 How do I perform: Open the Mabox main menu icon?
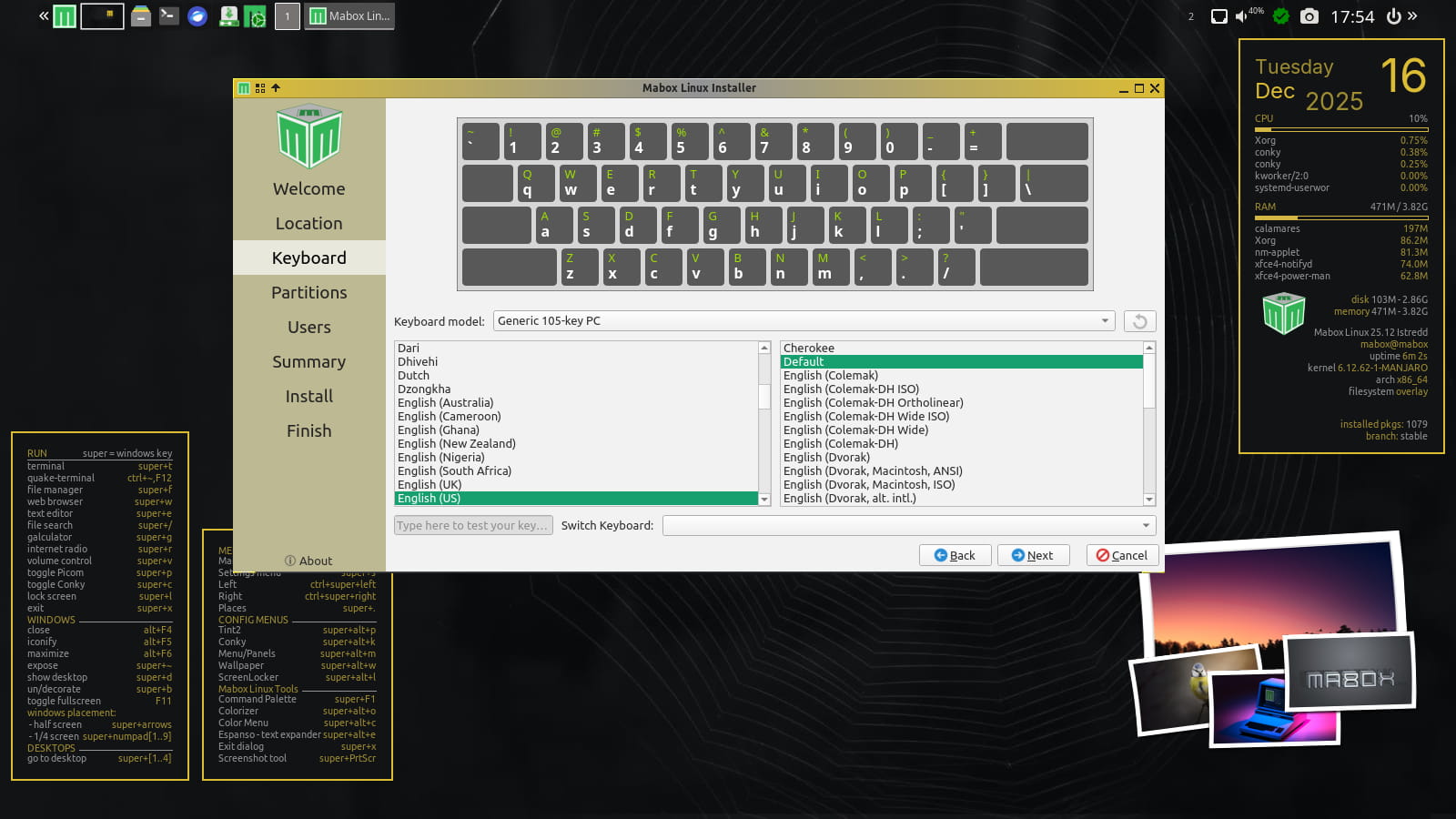65,16
